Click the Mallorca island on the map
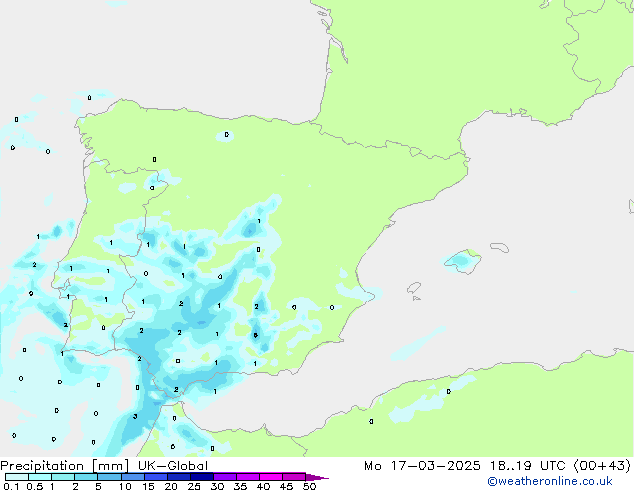Image resolution: width=634 pixels, height=490 pixels. pyautogui.click(x=463, y=261)
